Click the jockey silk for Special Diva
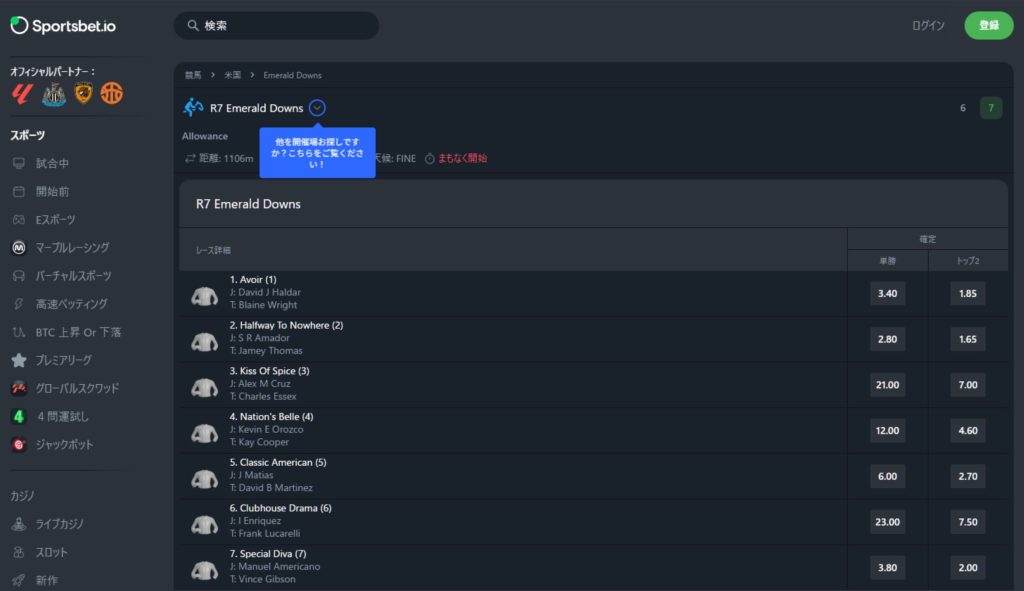The width and height of the screenshot is (1024, 591). point(204,570)
